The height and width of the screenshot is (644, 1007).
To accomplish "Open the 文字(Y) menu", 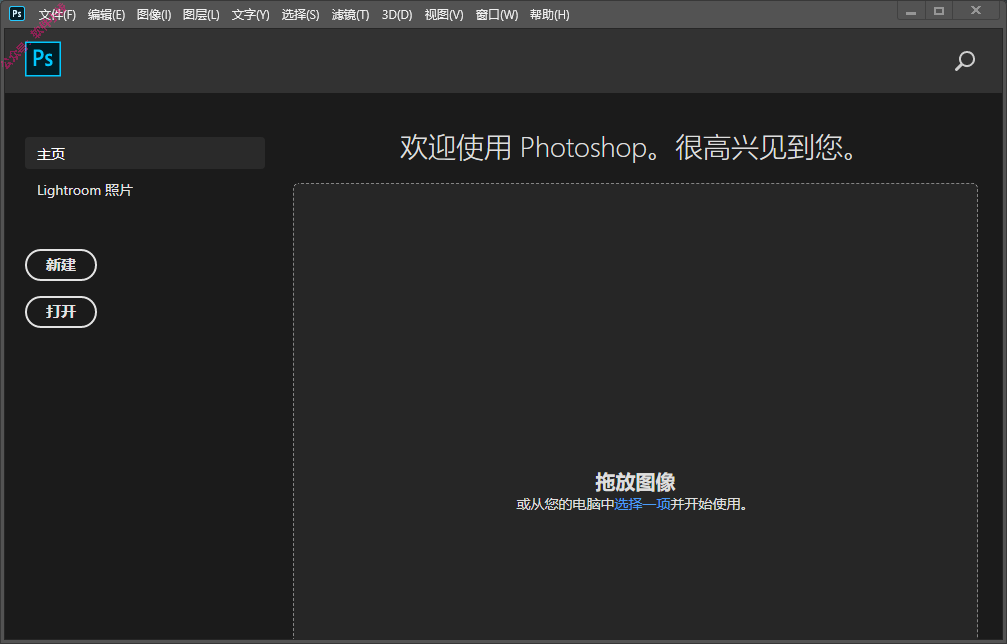I will point(250,15).
